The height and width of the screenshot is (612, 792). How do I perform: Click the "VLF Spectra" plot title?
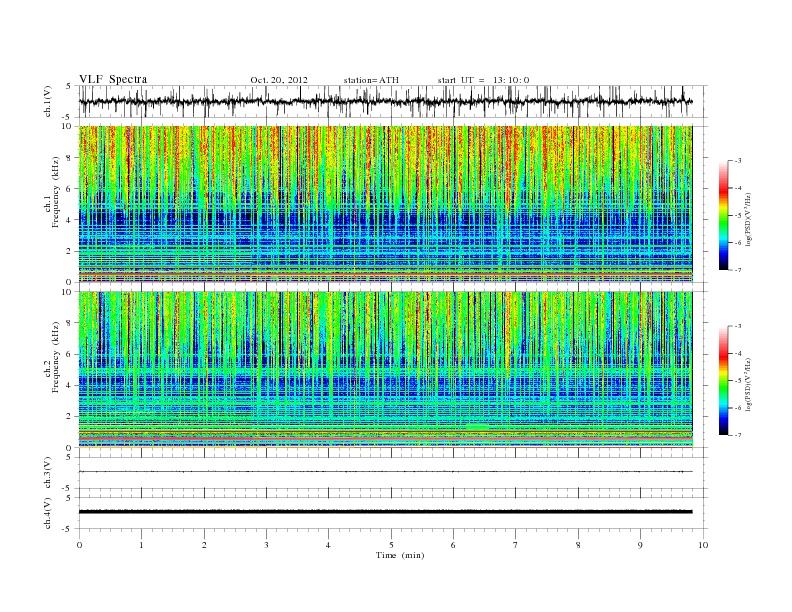pyautogui.click(x=113, y=79)
